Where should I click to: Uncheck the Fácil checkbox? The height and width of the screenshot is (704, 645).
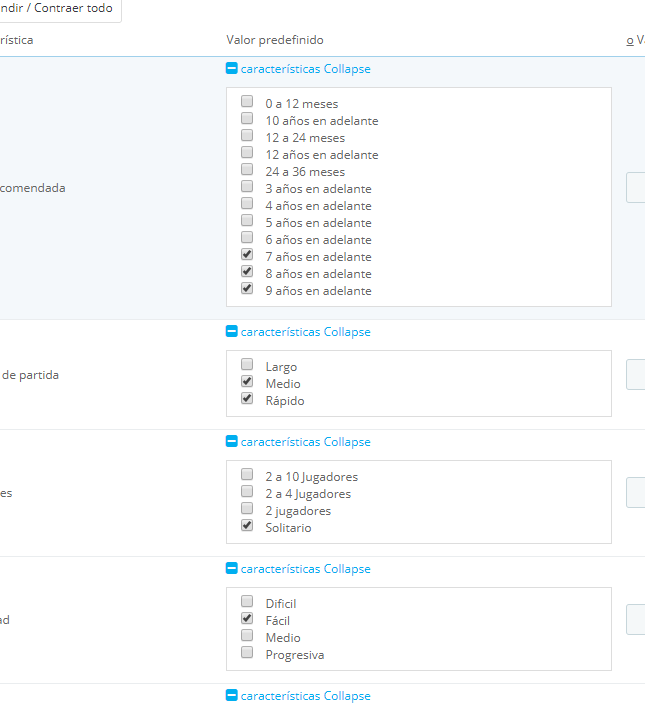[247, 618]
